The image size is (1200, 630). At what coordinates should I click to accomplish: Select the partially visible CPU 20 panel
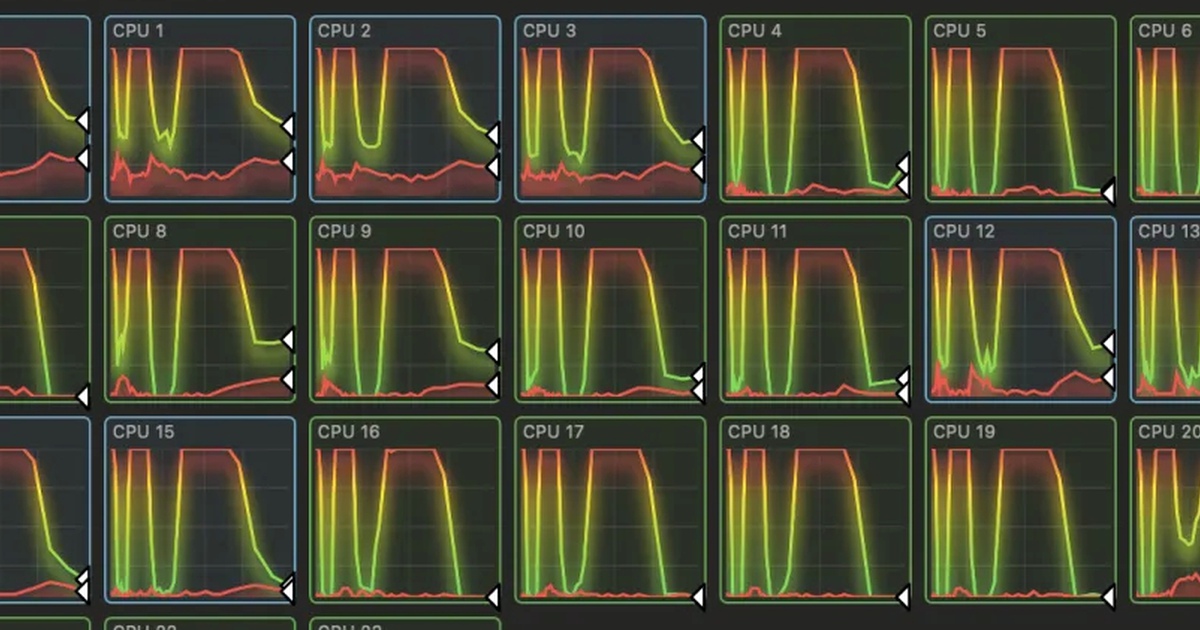coord(1165,510)
